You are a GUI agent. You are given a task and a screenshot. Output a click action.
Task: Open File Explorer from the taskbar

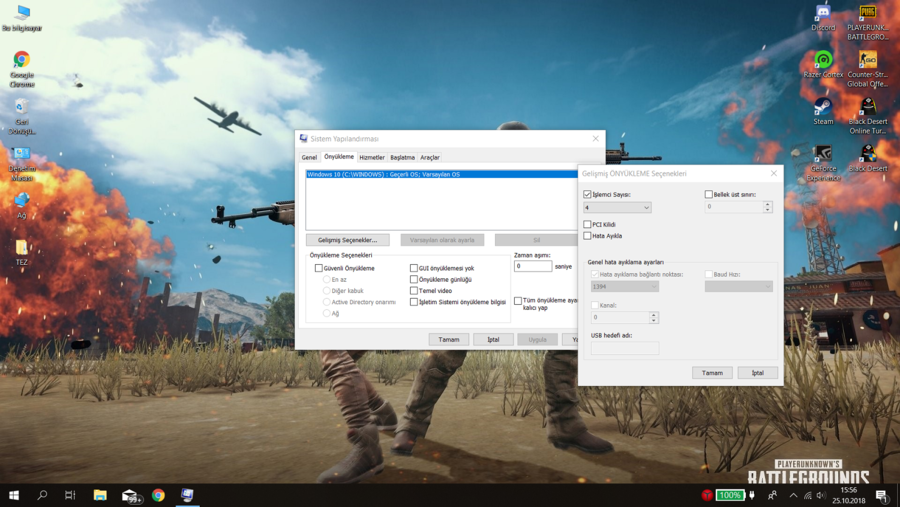pos(100,495)
